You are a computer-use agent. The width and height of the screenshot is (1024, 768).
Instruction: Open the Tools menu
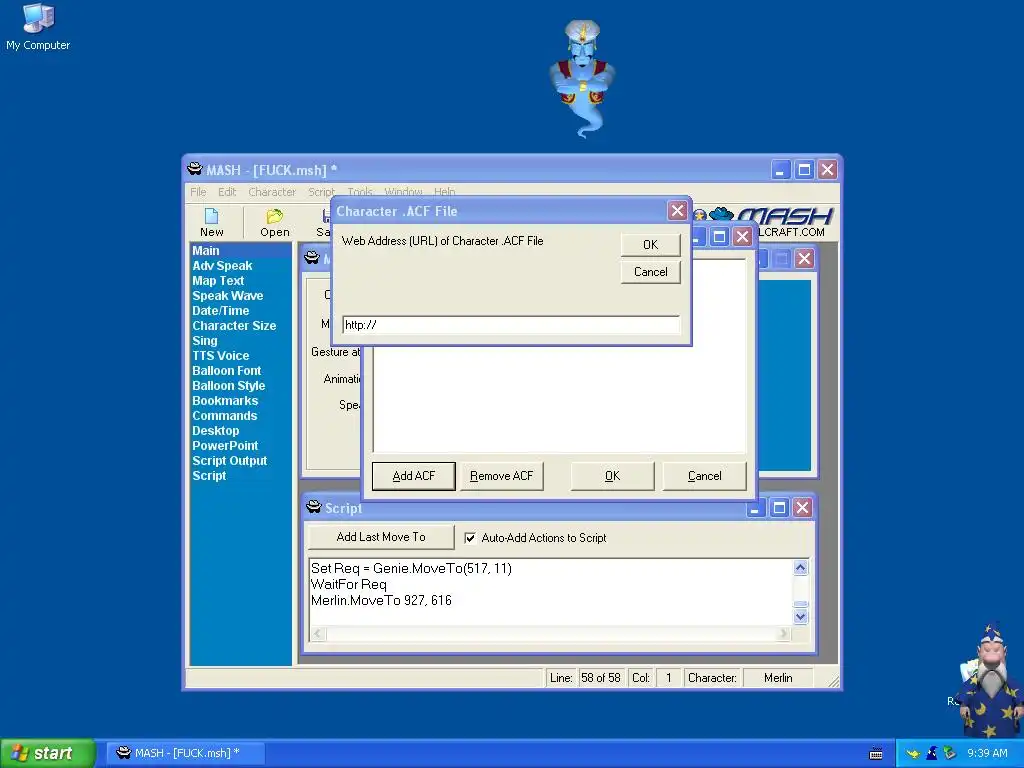pyautogui.click(x=360, y=192)
